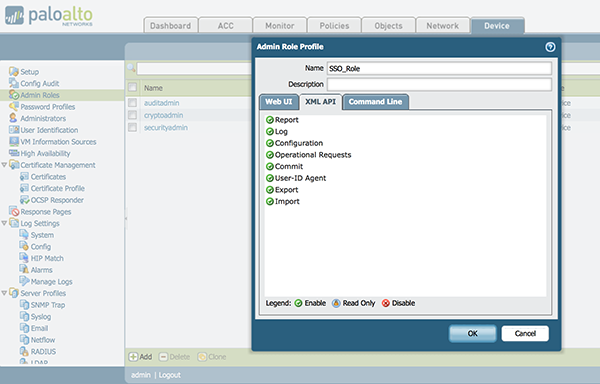The height and width of the screenshot is (384, 600).
Task: Toggle the Commit permission icon
Action: 270,166
